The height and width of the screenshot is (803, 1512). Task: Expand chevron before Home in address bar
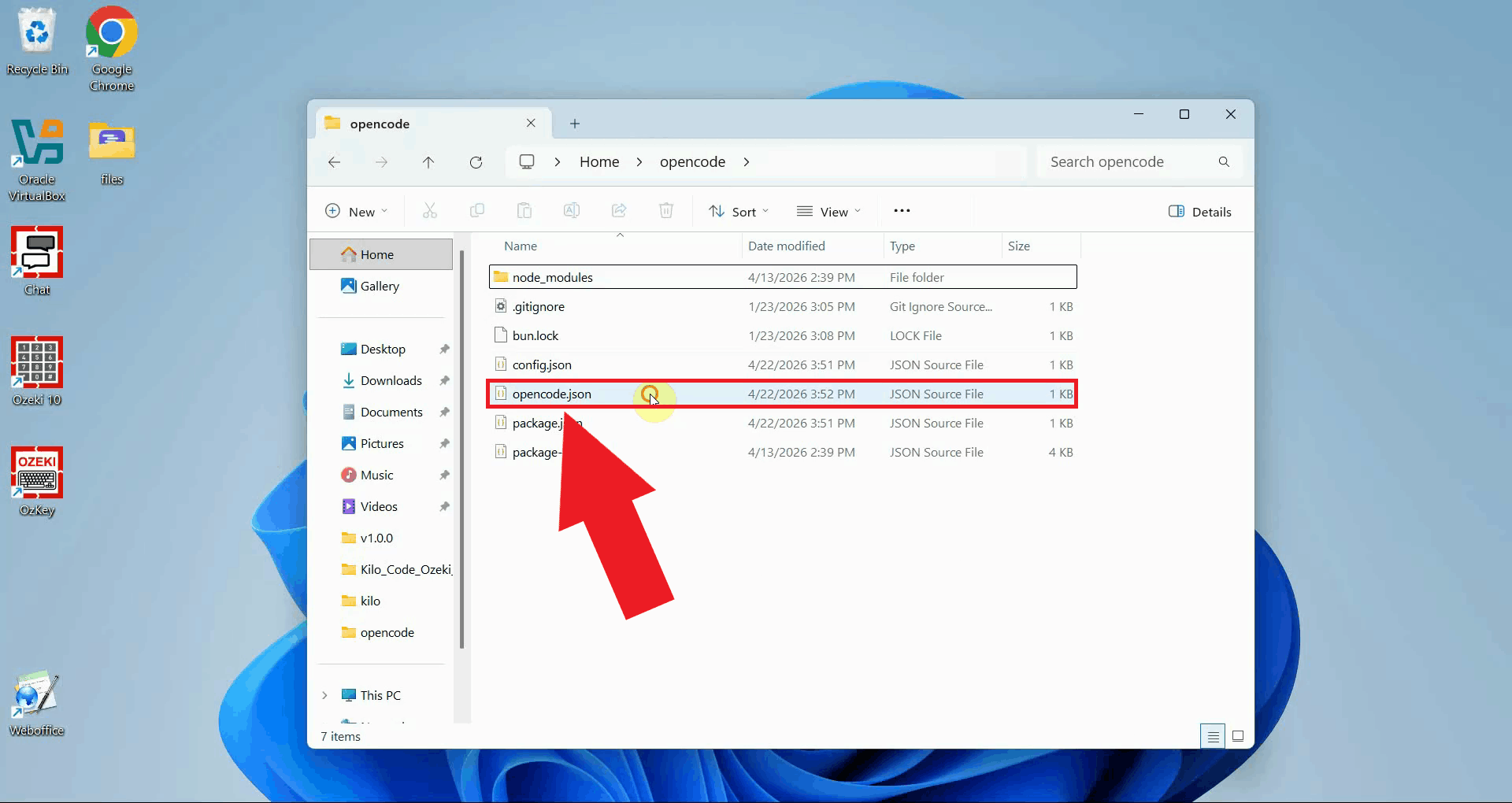click(558, 162)
